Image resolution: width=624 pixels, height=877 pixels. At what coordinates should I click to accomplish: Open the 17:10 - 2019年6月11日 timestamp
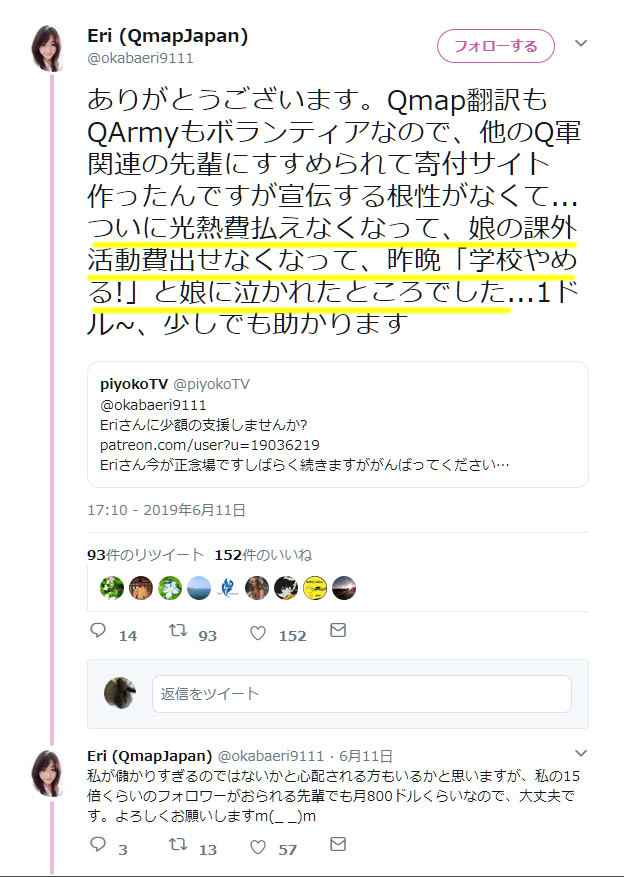(166, 510)
